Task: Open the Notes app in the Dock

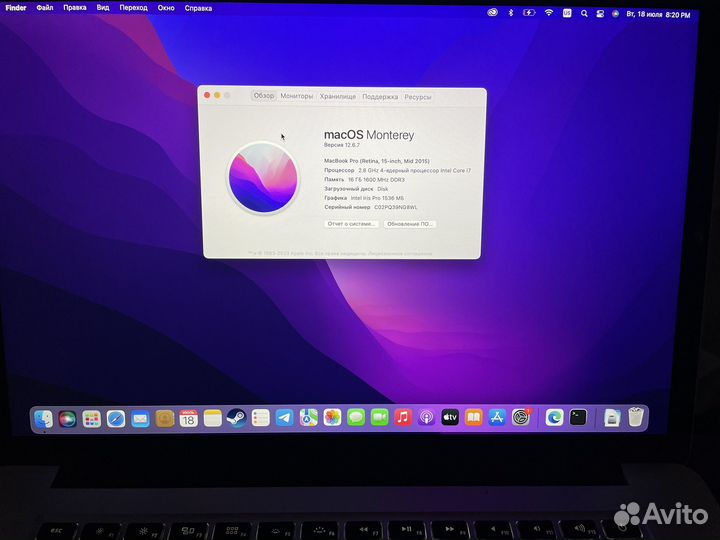Action: coord(213,418)
